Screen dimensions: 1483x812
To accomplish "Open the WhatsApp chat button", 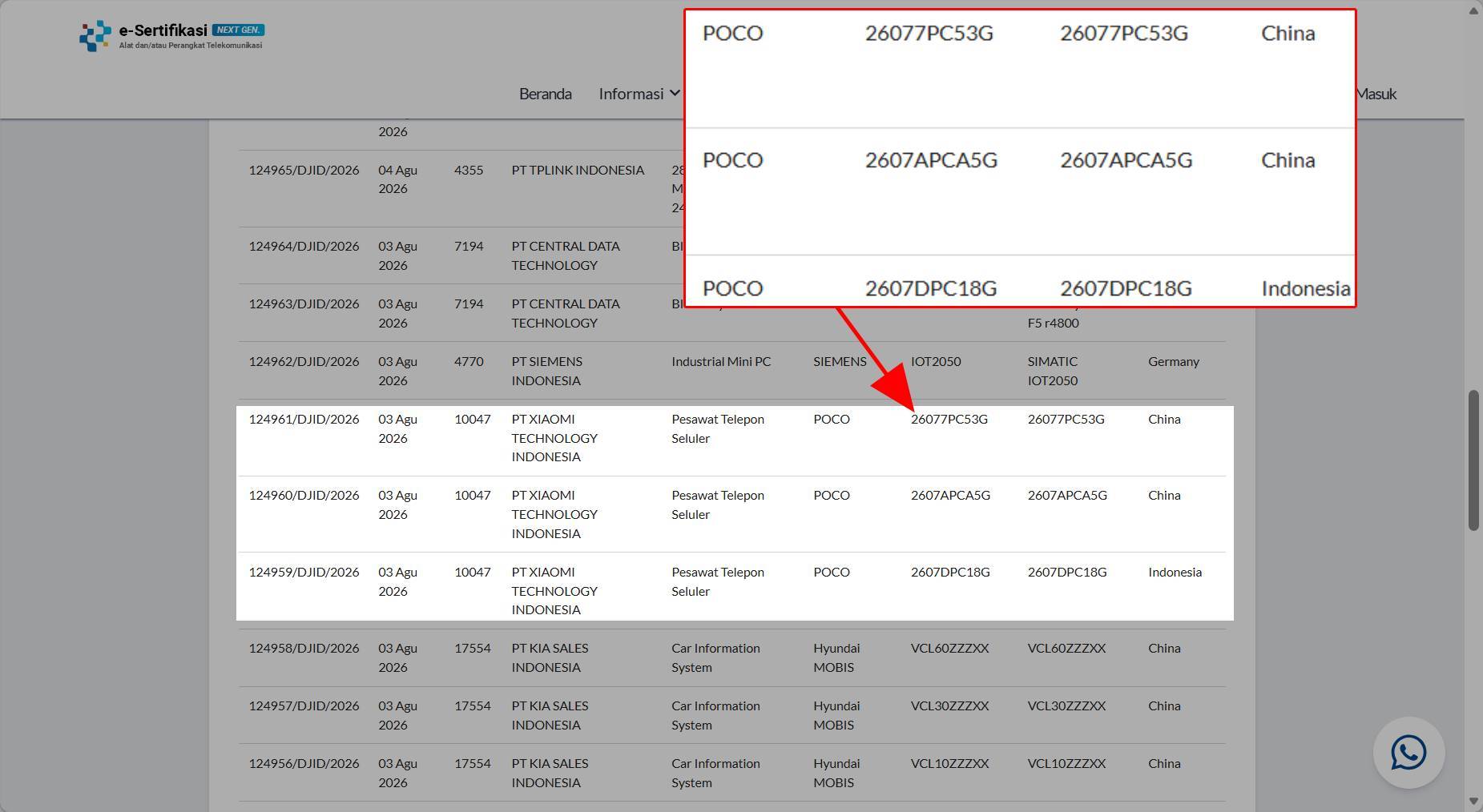I will 1408,753.
